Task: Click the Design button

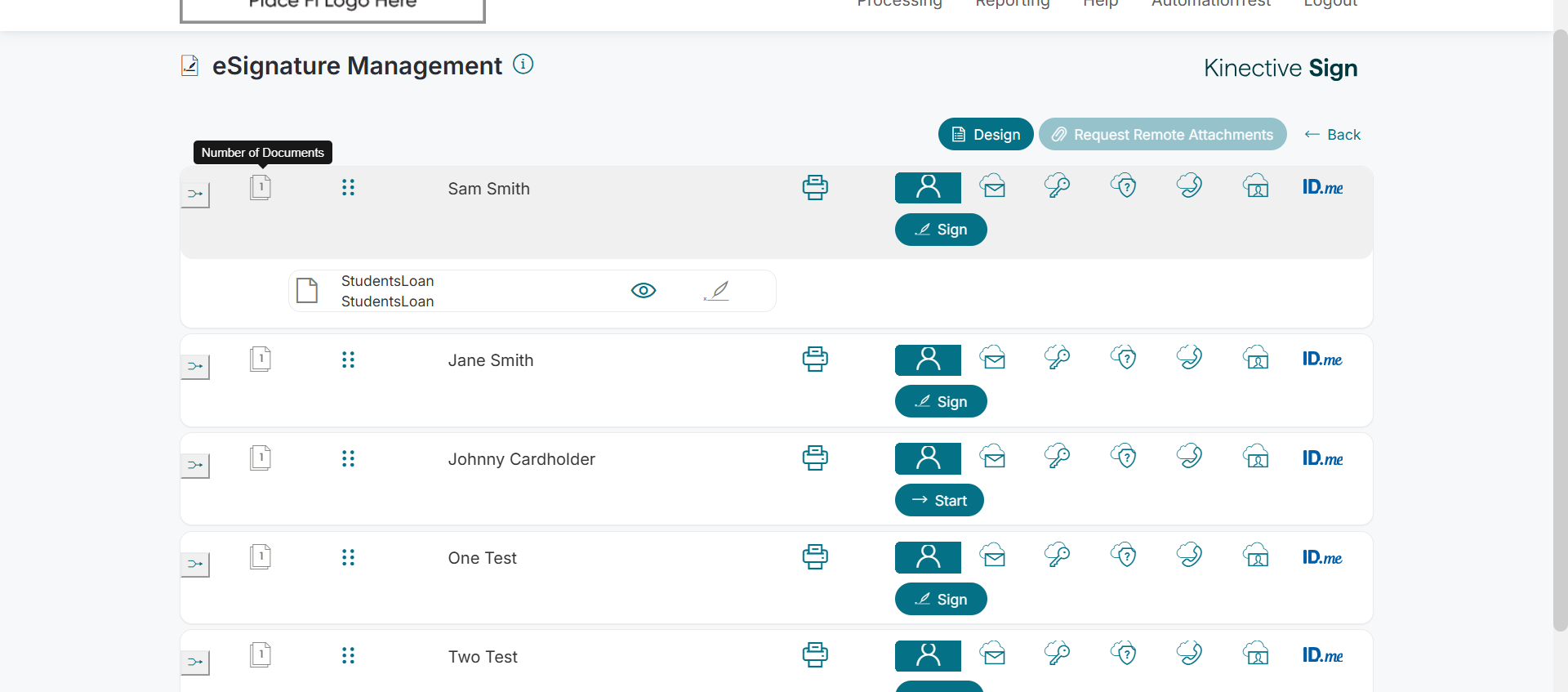Action: click(x=986, y=135)
